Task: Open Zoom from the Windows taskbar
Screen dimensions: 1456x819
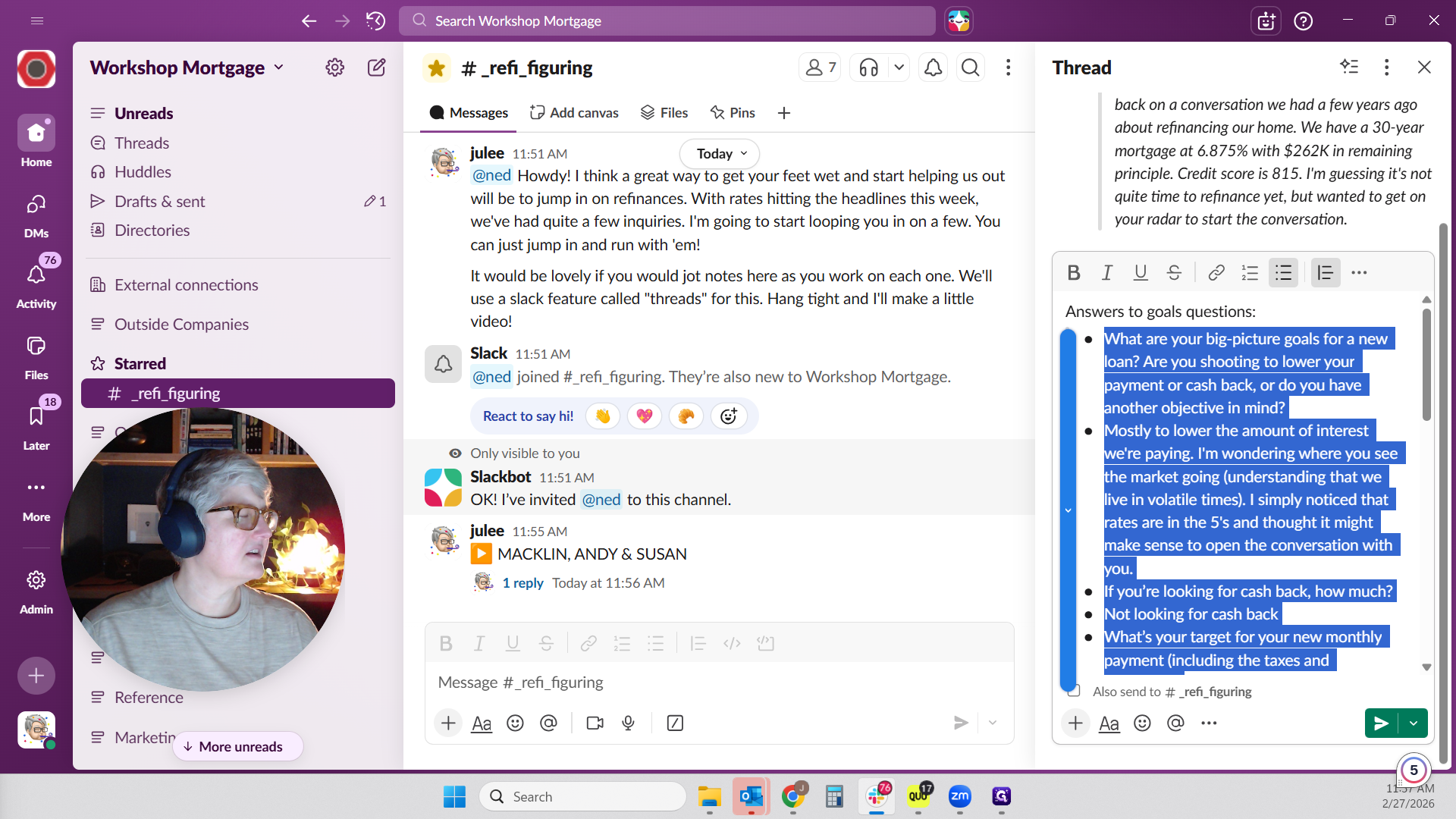Action: 959,796
